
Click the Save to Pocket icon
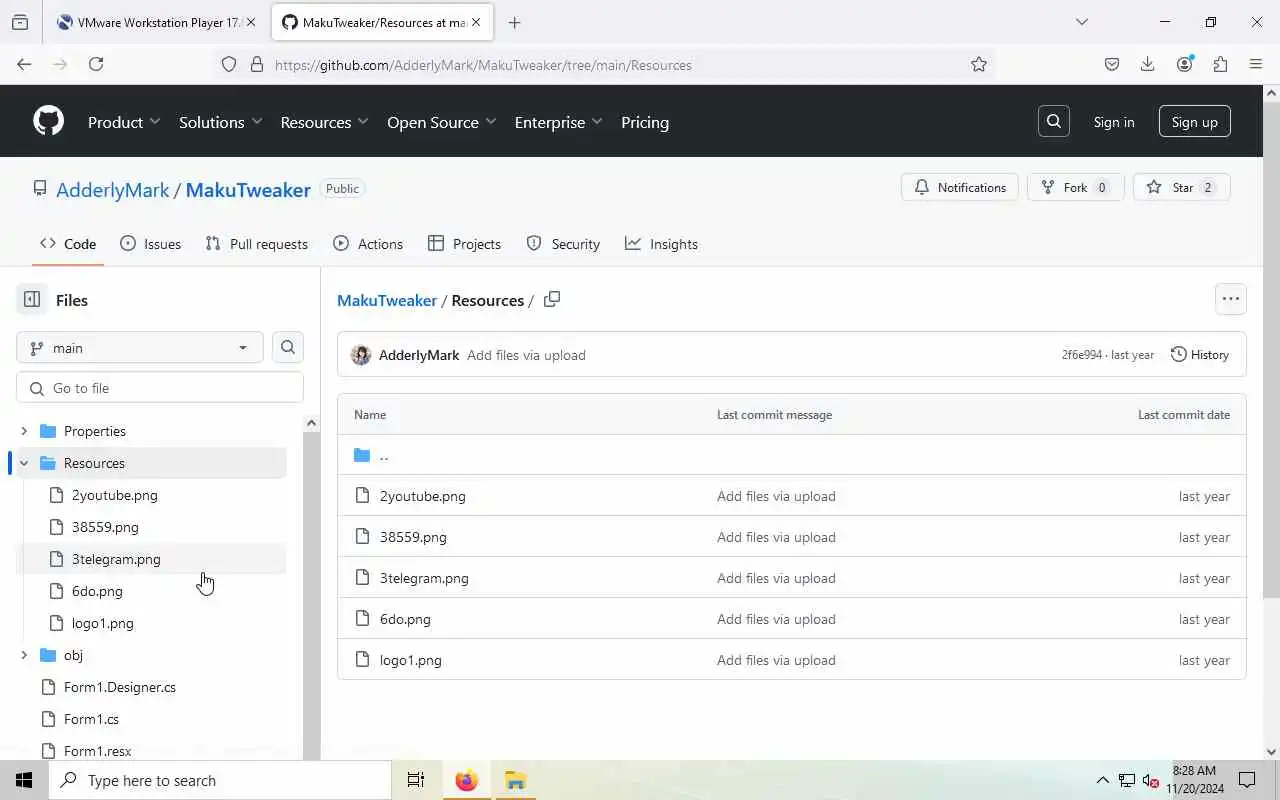pyautogui.click(x=1112, y=64)
